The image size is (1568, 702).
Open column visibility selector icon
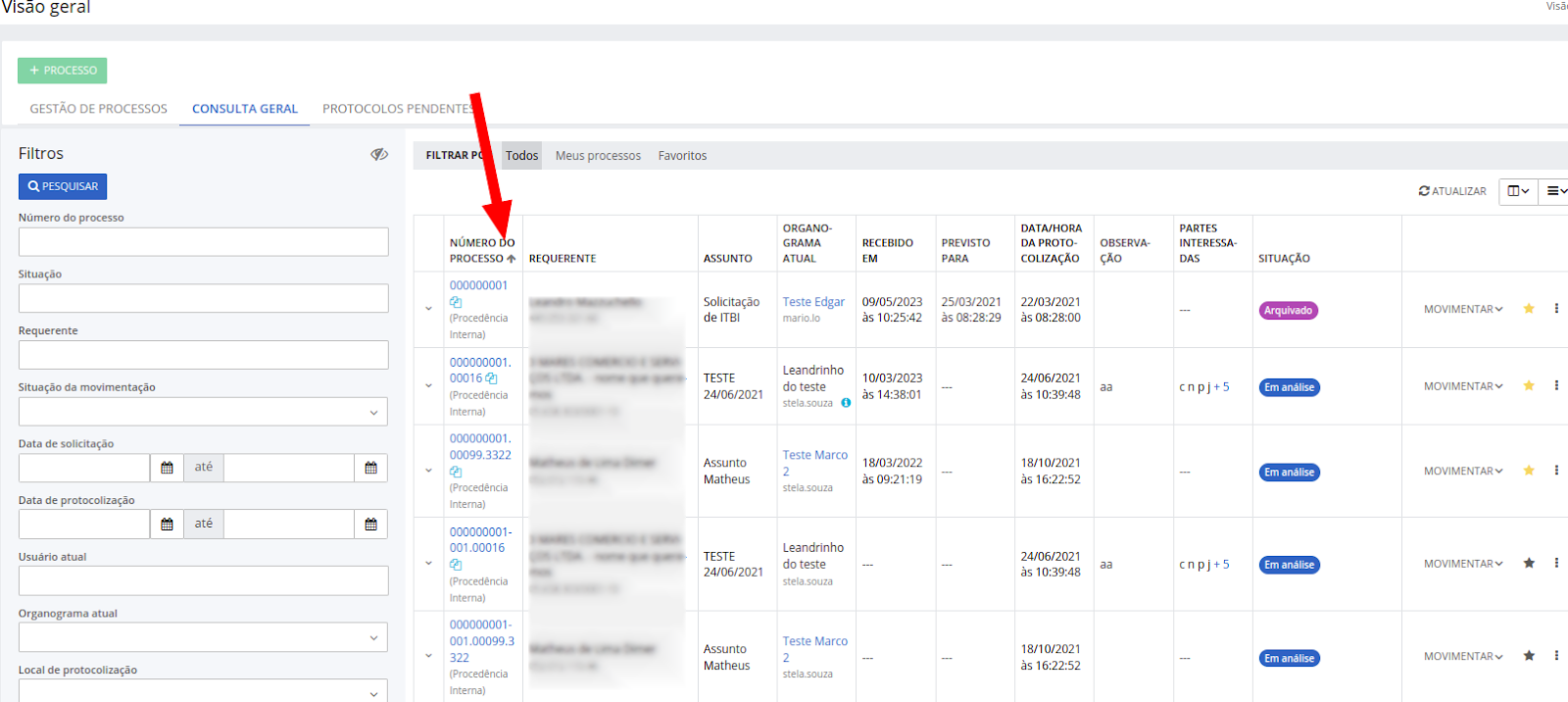(1518, 191)
